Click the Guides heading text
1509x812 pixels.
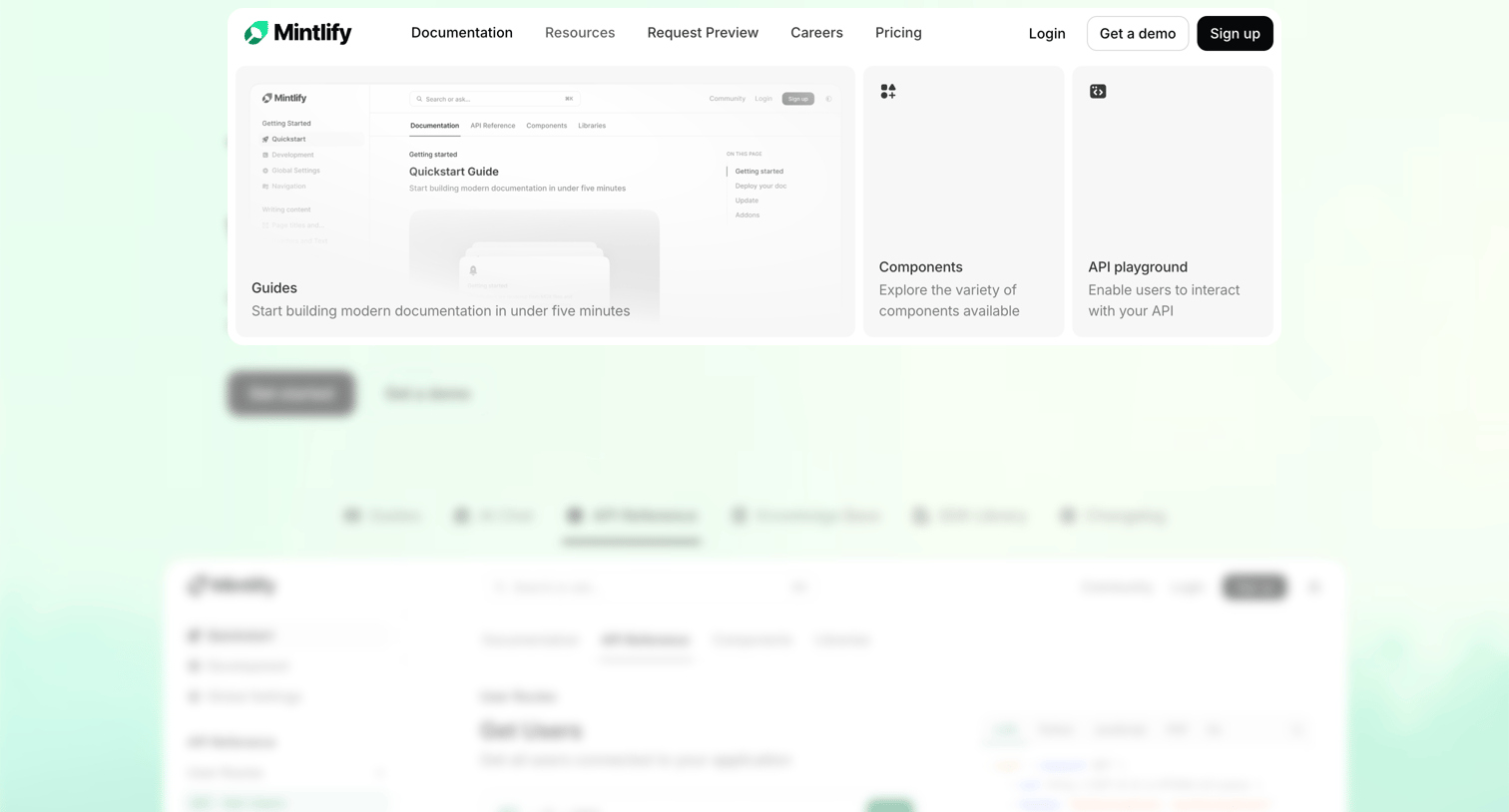tap(274, 288)
